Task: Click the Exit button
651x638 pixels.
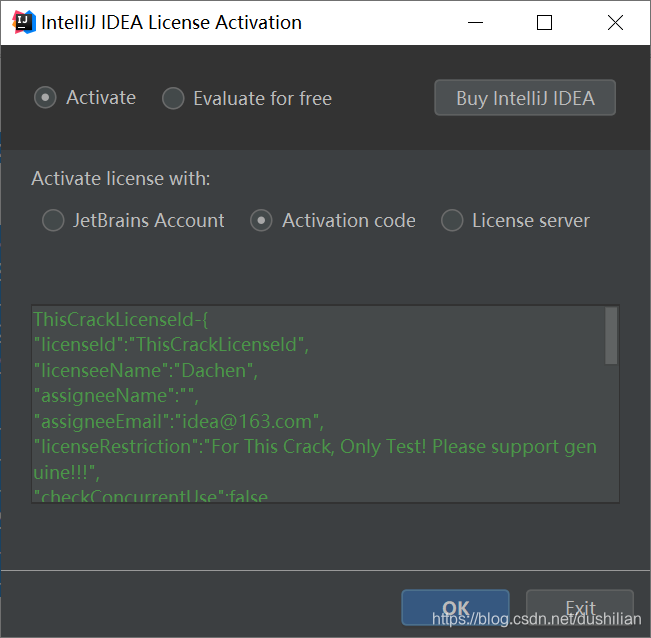Action: [580, 608]
